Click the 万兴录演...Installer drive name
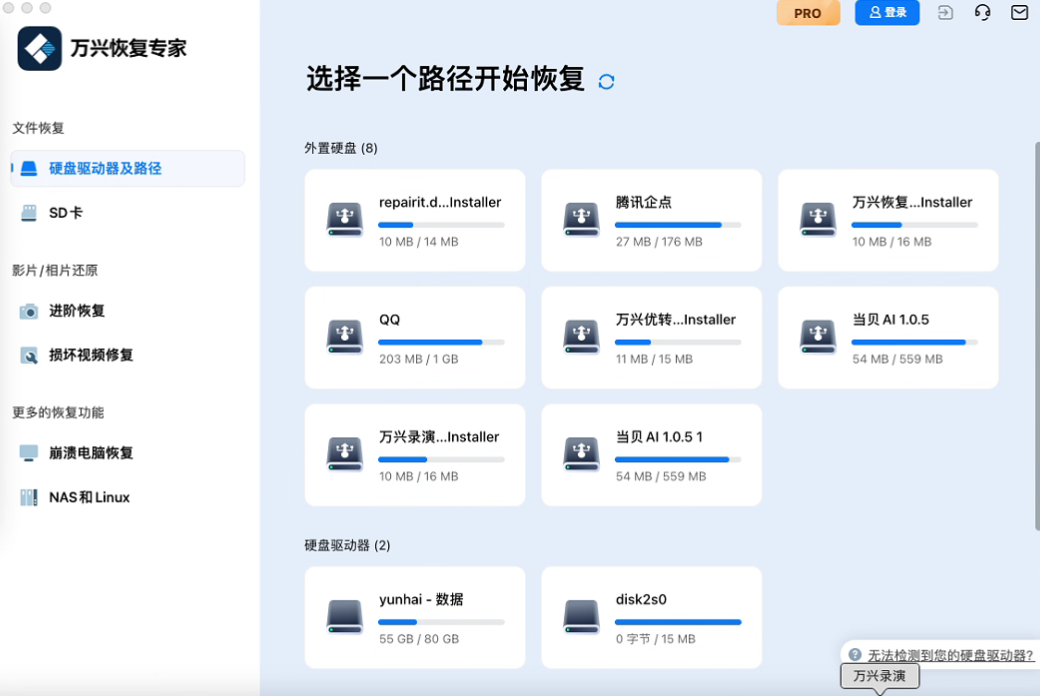This screenshot has width=1040, height=696. tap(438, 437)
